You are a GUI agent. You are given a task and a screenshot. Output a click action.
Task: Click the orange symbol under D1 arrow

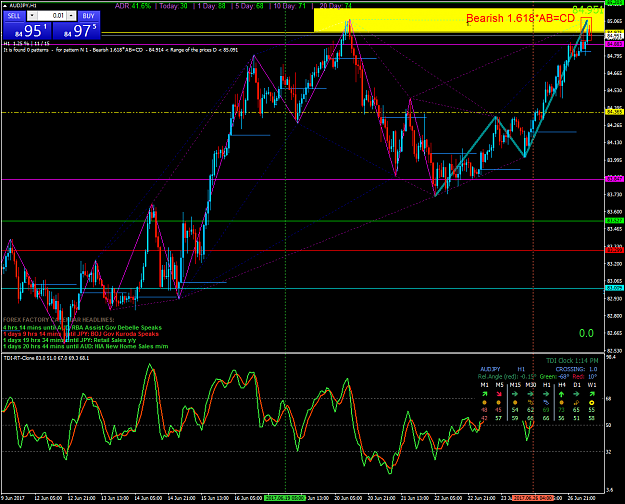[576, 403]
